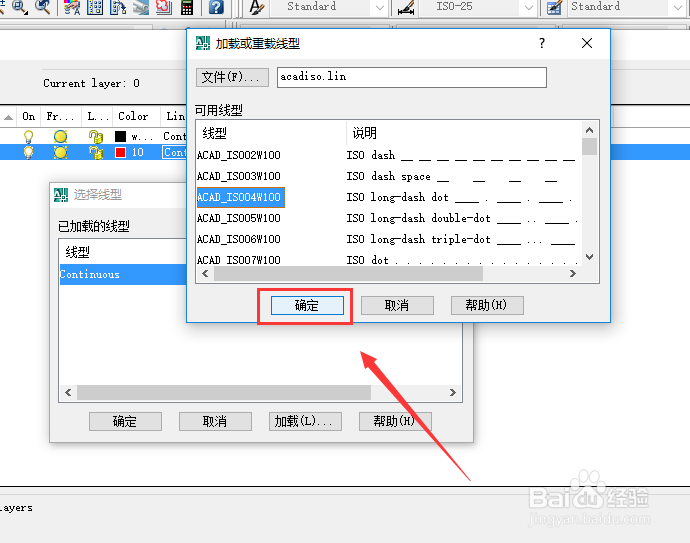Click the red color swatch of selected layer
690x543 pixels.
[120, 152]
